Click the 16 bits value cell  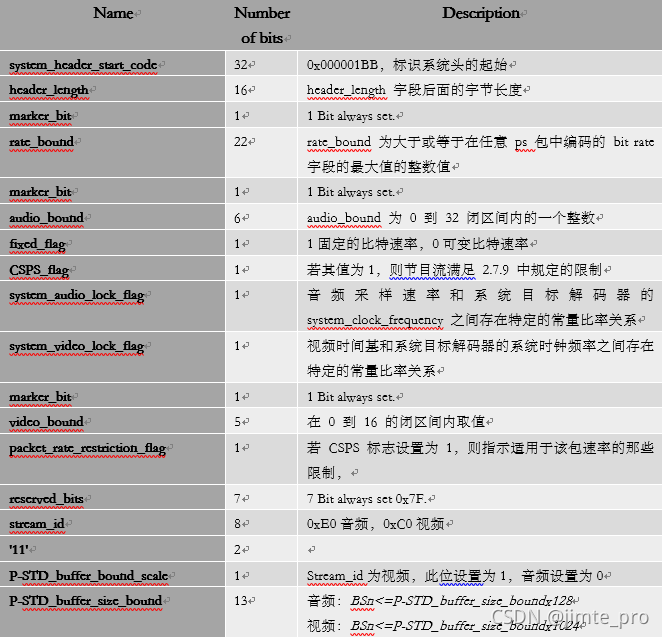261,89
